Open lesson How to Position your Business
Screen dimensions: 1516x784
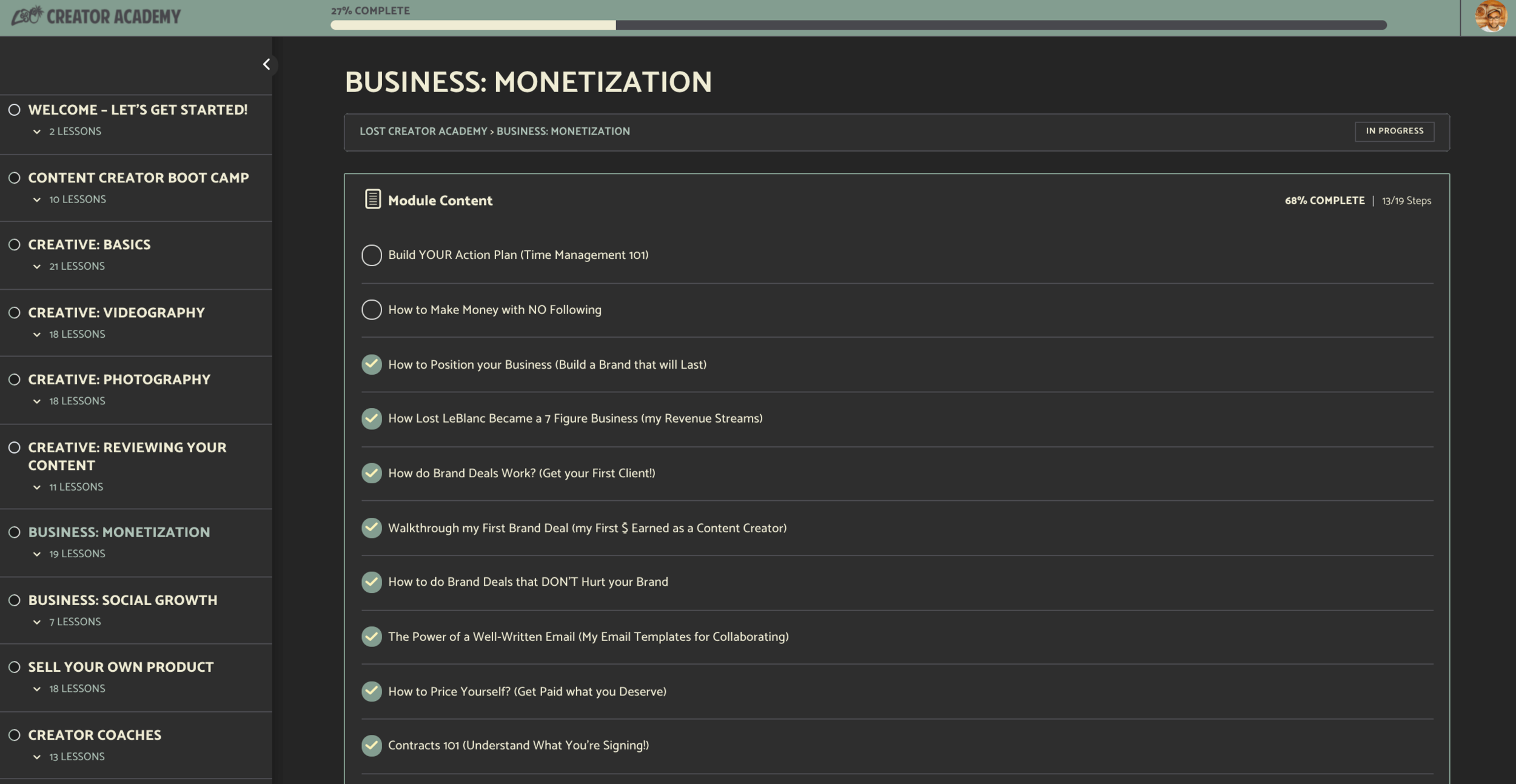pos(547,364)
